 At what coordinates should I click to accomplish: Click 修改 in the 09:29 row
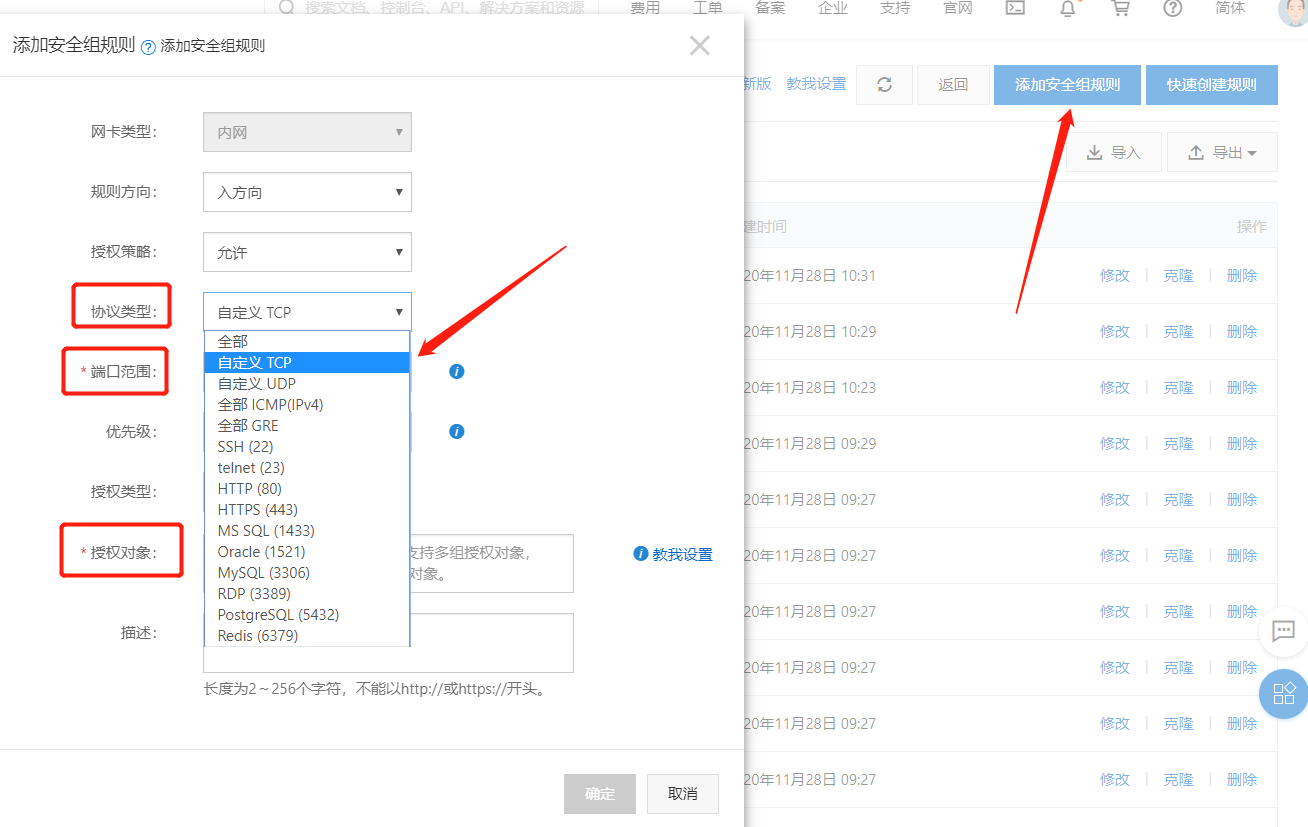tap(1115, 443)
